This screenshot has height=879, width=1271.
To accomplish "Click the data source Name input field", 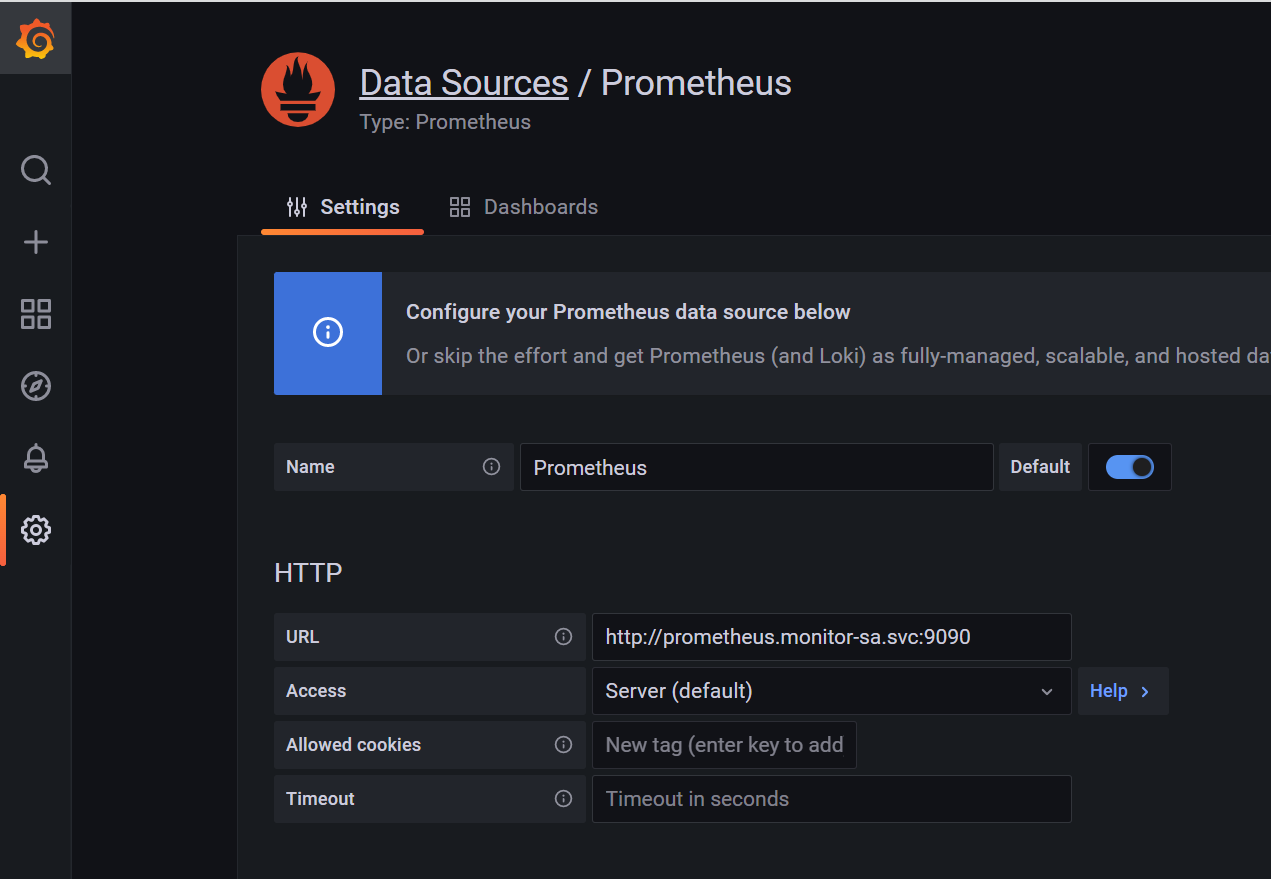I will pos(756,467).
